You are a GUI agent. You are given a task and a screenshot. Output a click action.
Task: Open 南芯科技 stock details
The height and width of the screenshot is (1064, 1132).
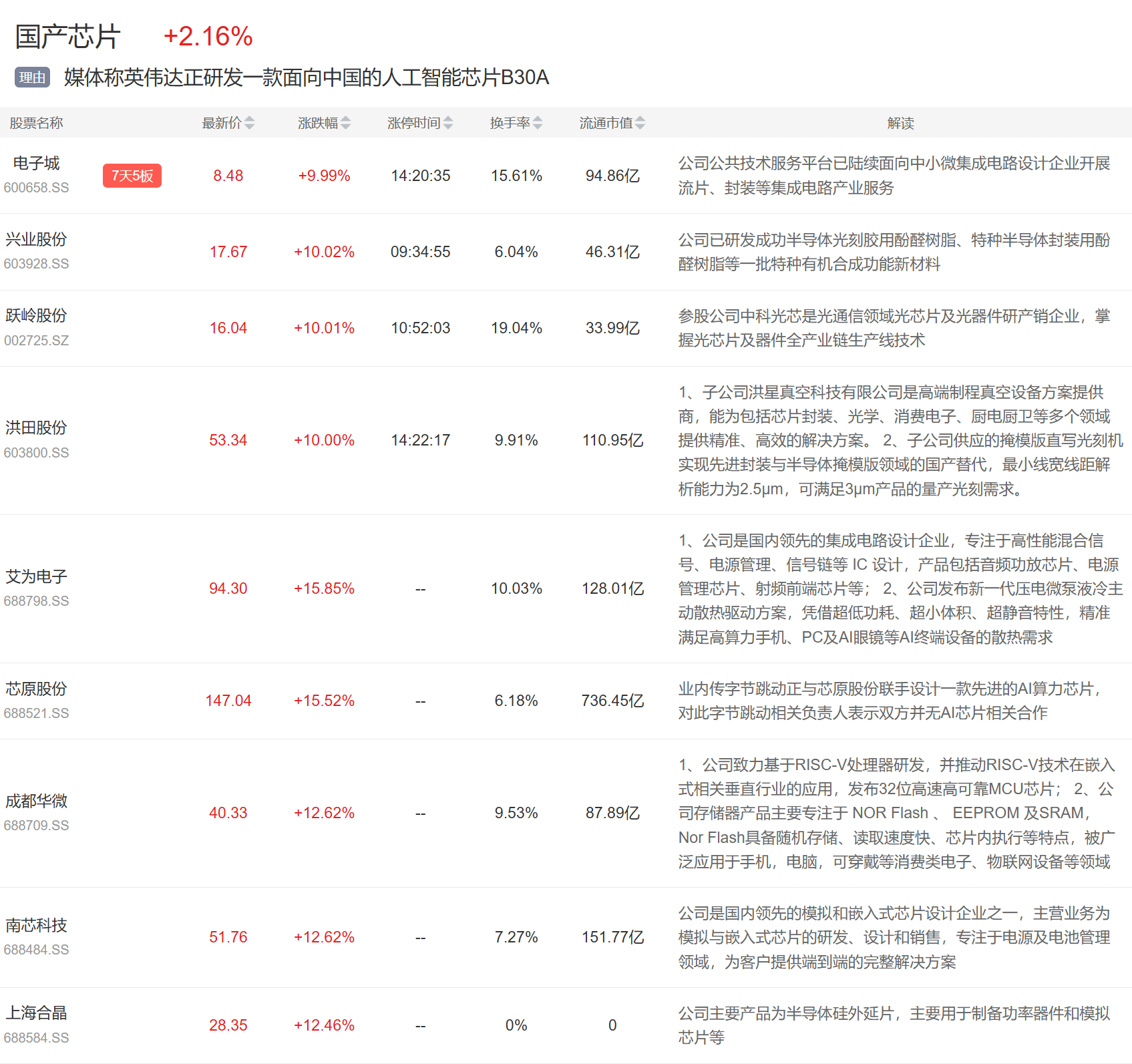click(x=36, y=925)
